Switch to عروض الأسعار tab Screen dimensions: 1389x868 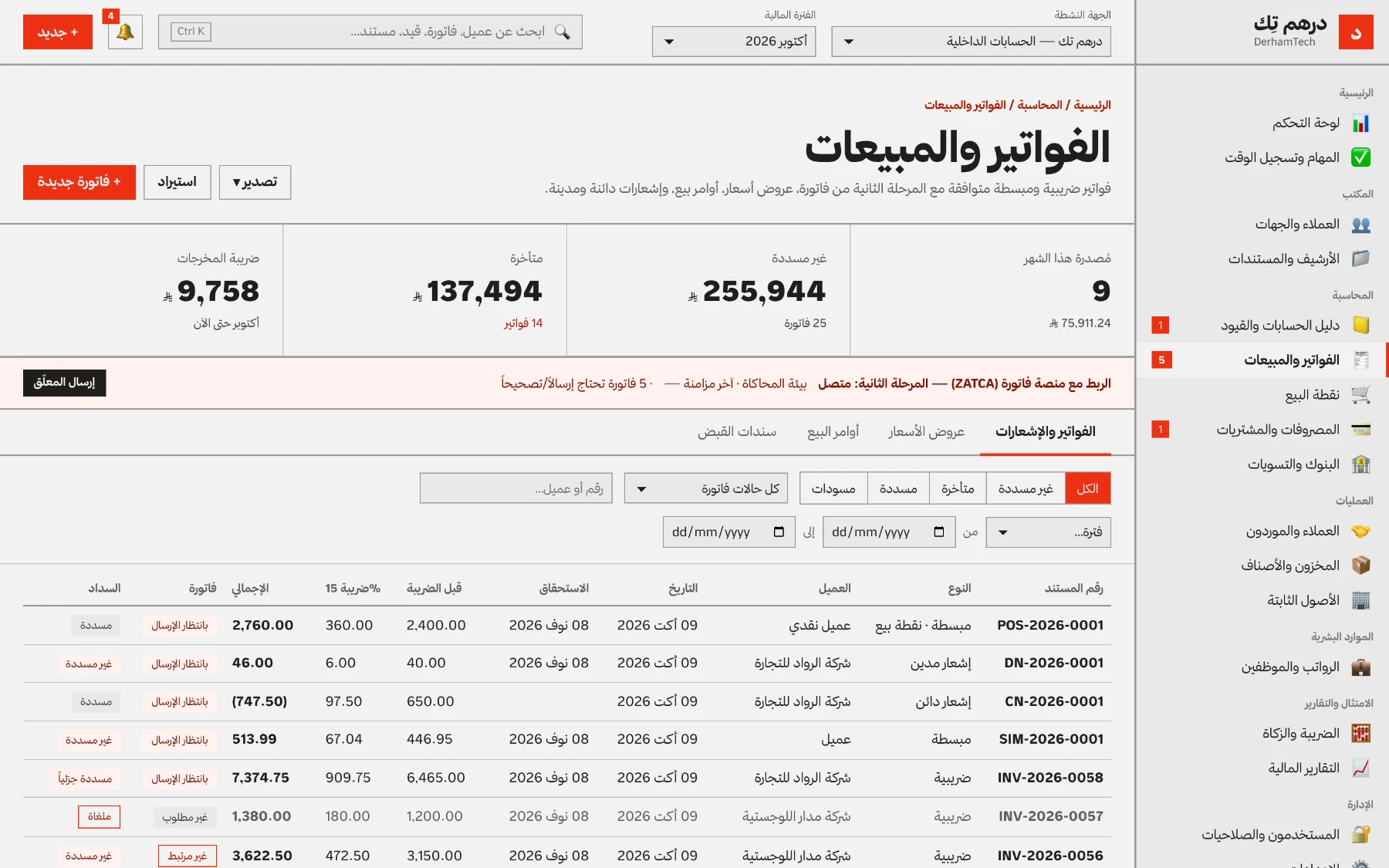click(926, 432)
